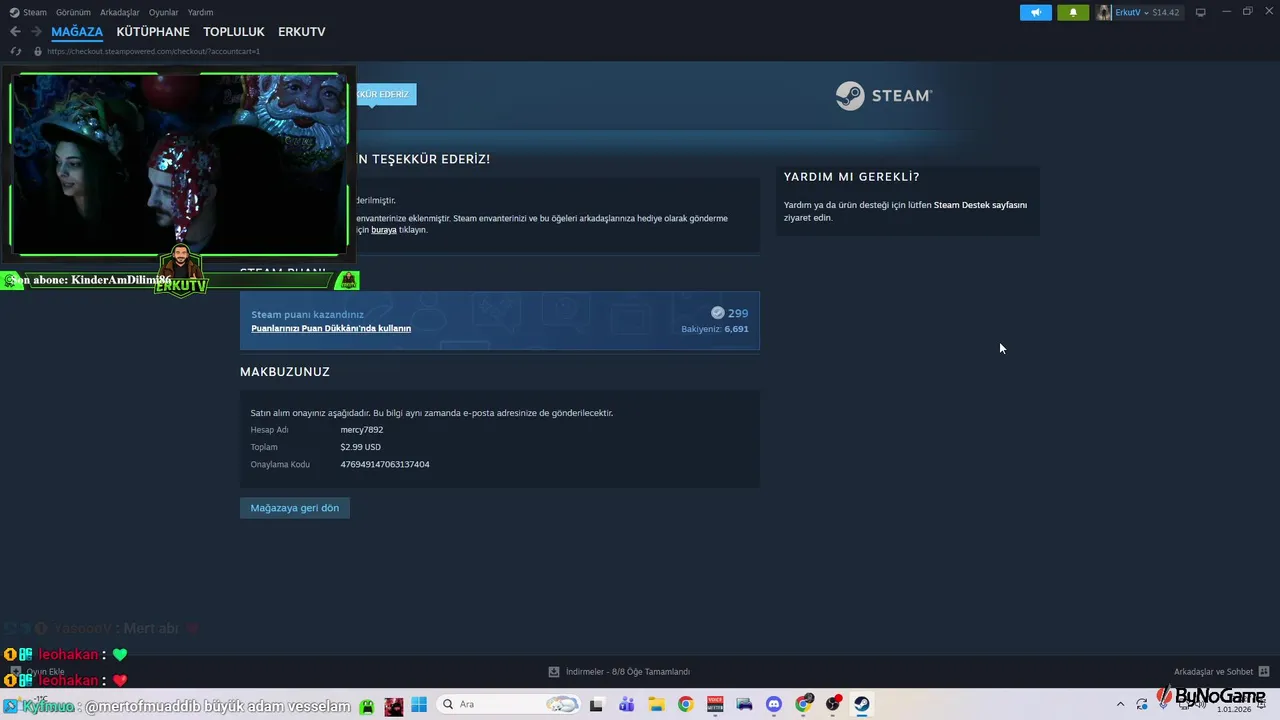Click the Steam logo in the header

[884, 95]
